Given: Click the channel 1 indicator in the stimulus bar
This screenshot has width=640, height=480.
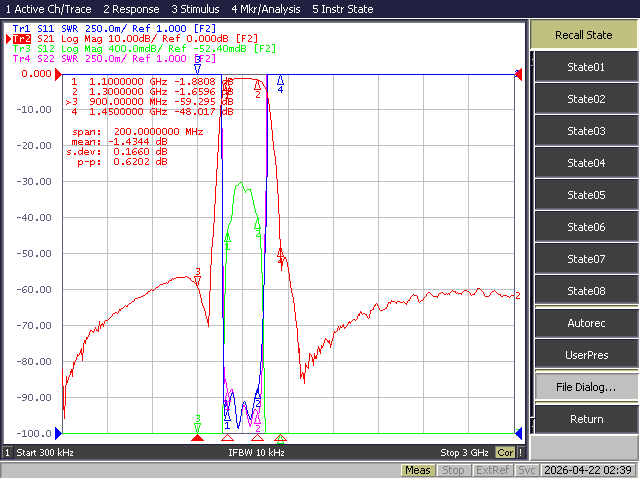Looking at the screenshot, I should [x=7, y=452].
